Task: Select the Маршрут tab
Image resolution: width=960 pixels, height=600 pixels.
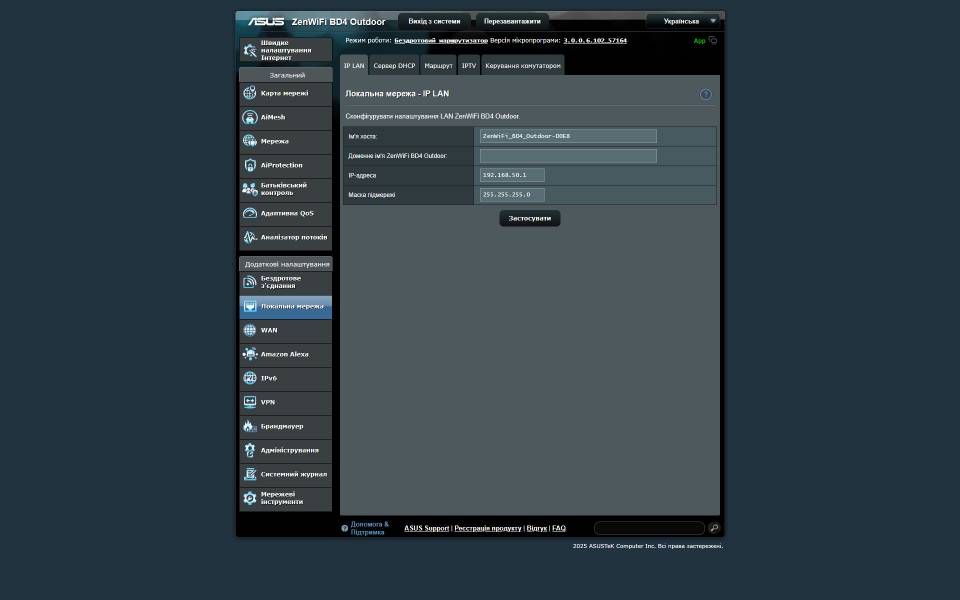Action: 438,66
